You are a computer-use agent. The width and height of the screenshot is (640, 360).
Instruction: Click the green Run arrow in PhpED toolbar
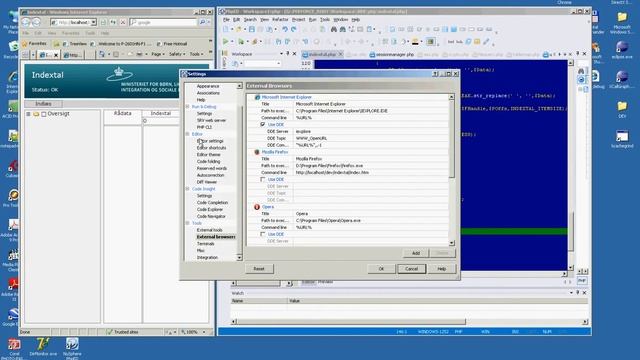coord(225,41)
